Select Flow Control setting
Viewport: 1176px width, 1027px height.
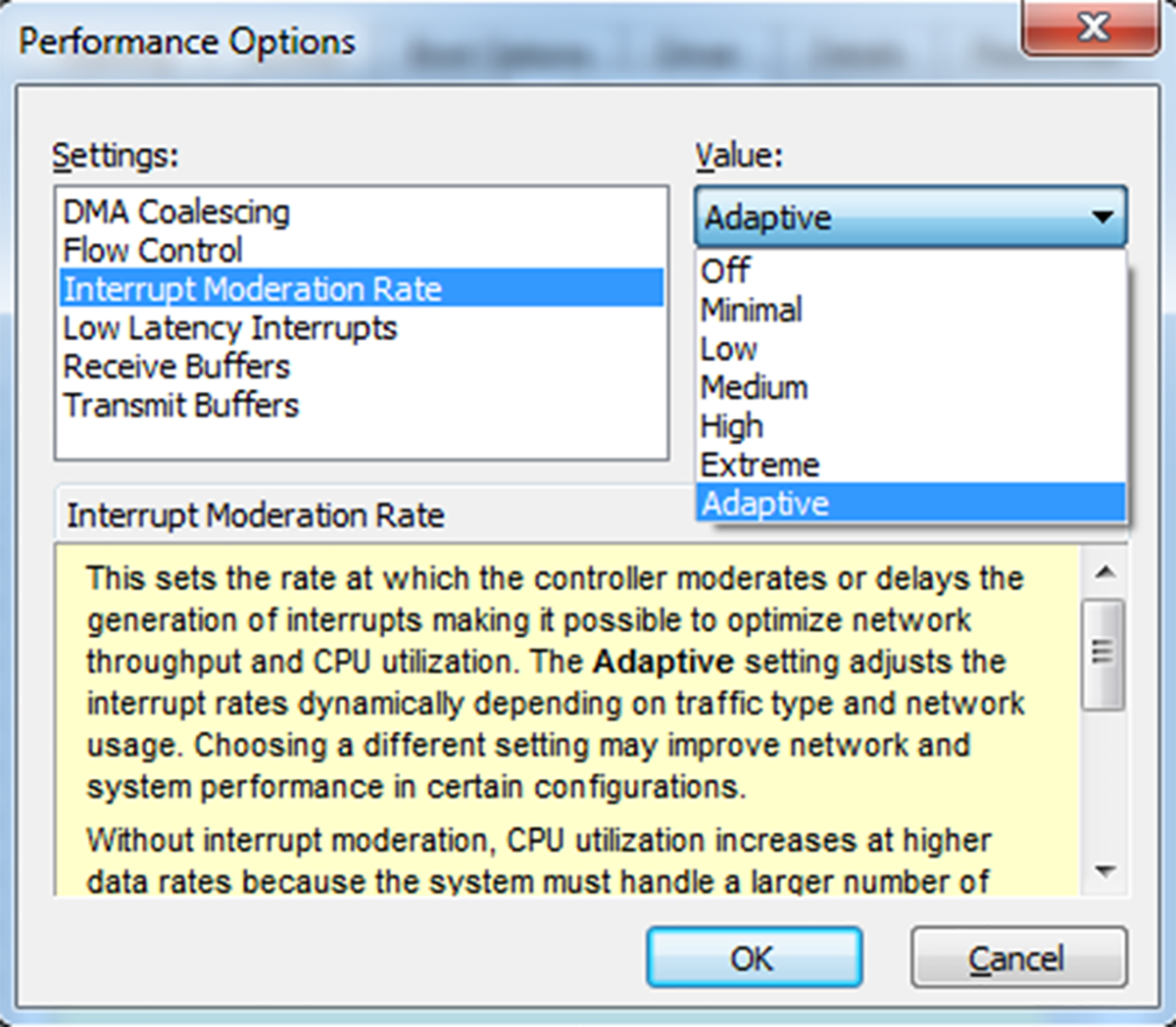362,250
